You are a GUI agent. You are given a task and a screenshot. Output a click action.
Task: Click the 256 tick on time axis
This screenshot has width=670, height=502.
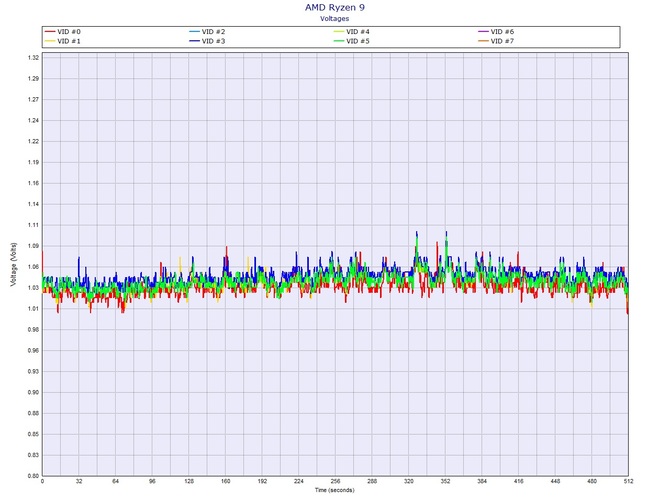(335, 482)
